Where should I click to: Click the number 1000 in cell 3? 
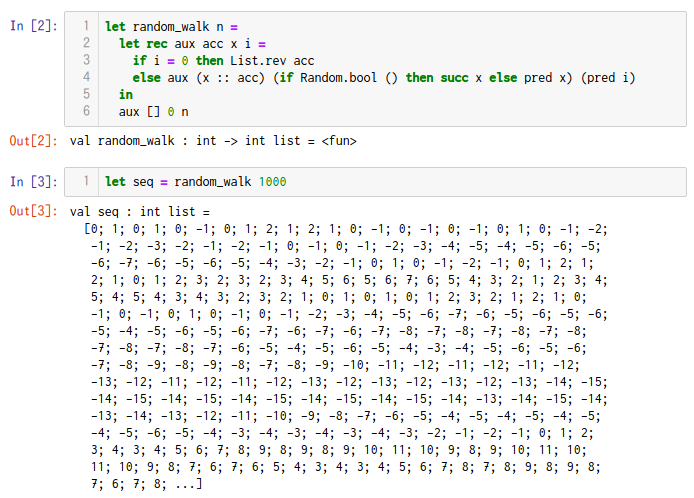[273, 181]
